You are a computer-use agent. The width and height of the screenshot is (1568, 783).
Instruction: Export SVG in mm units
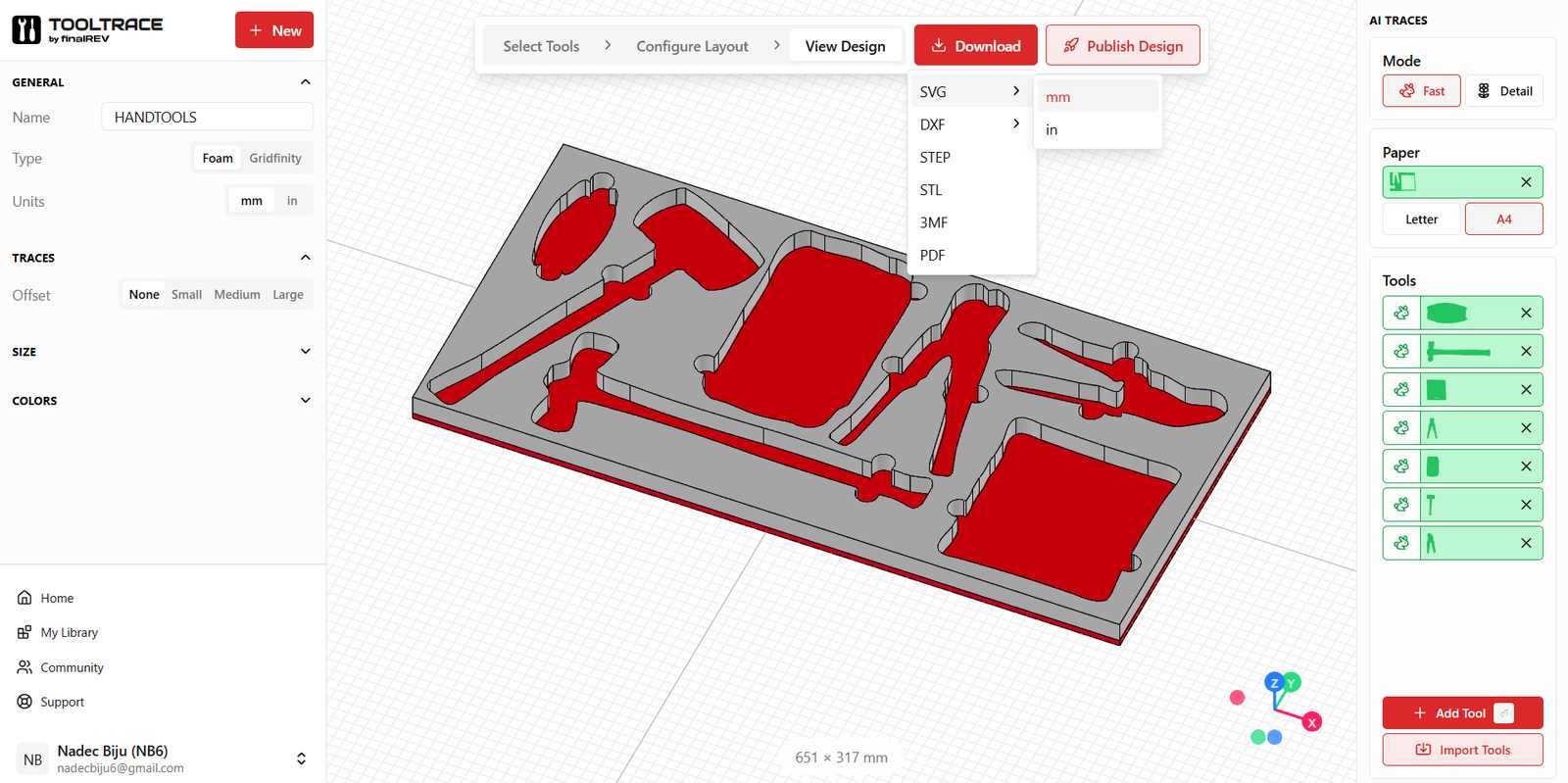1098,97
